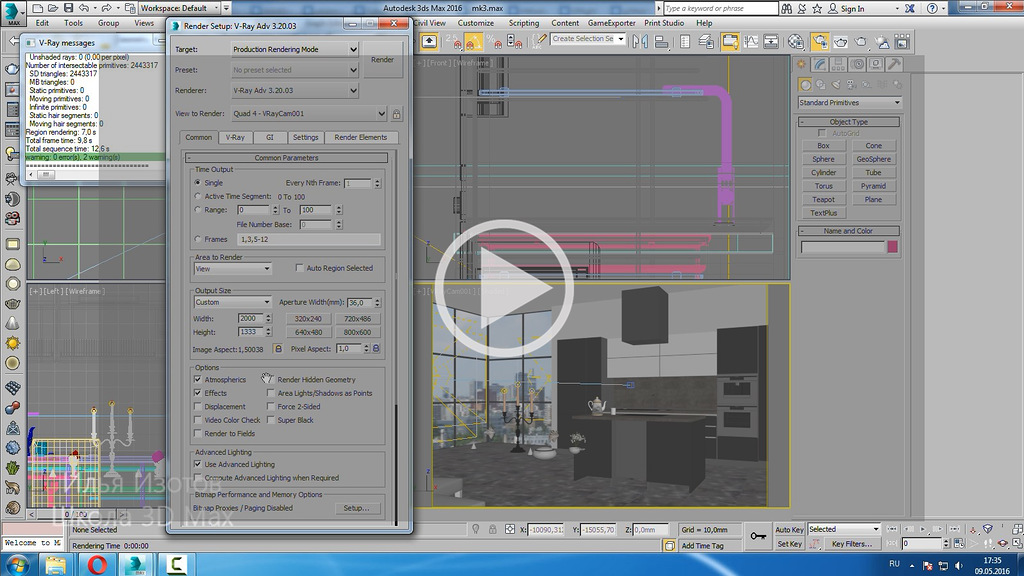Click the Teapot primitive button

pyautogui.click(x=824, y=199)
